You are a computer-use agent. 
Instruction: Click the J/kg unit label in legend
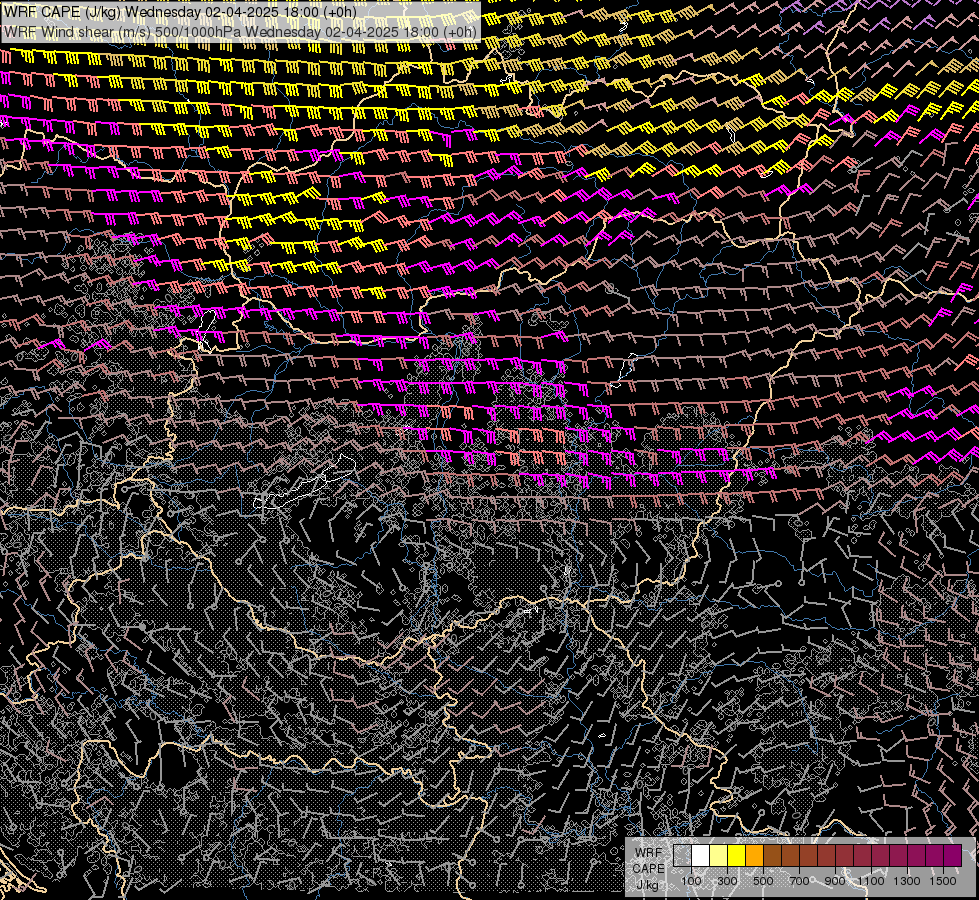pos(648,884)
